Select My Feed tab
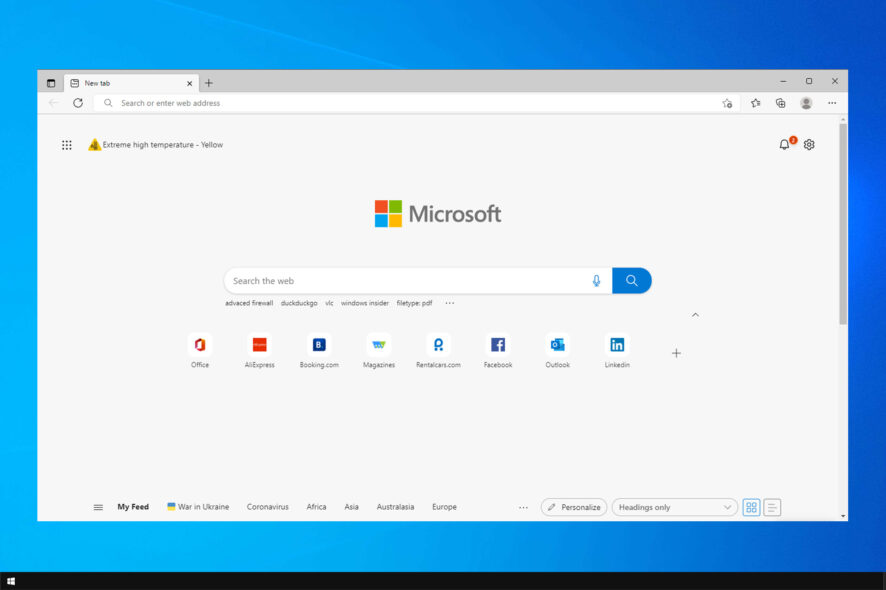Viewport: 886px width, 590px height. point(133,507)
